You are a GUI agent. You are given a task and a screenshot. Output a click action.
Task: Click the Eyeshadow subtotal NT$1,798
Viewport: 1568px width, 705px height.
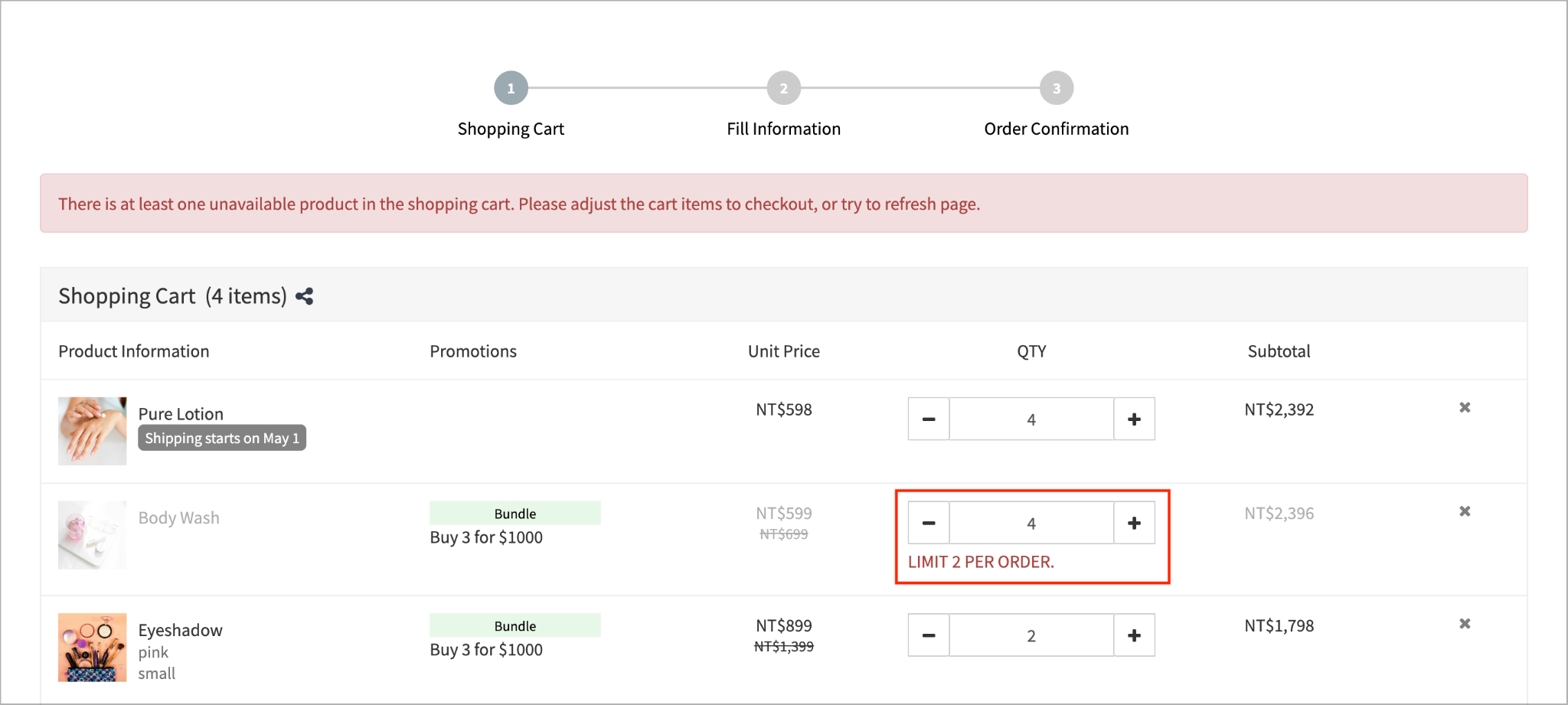point(1279,626)
